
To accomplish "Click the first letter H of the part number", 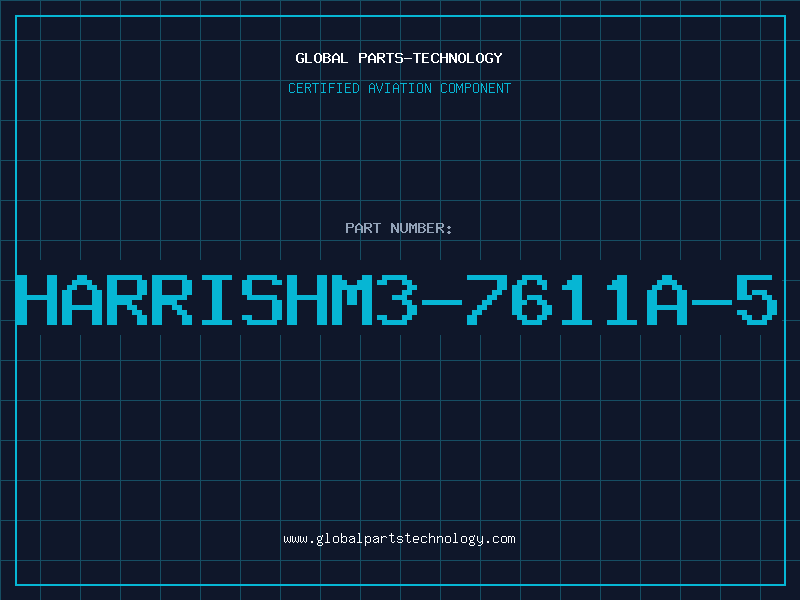I will point(37,300).
